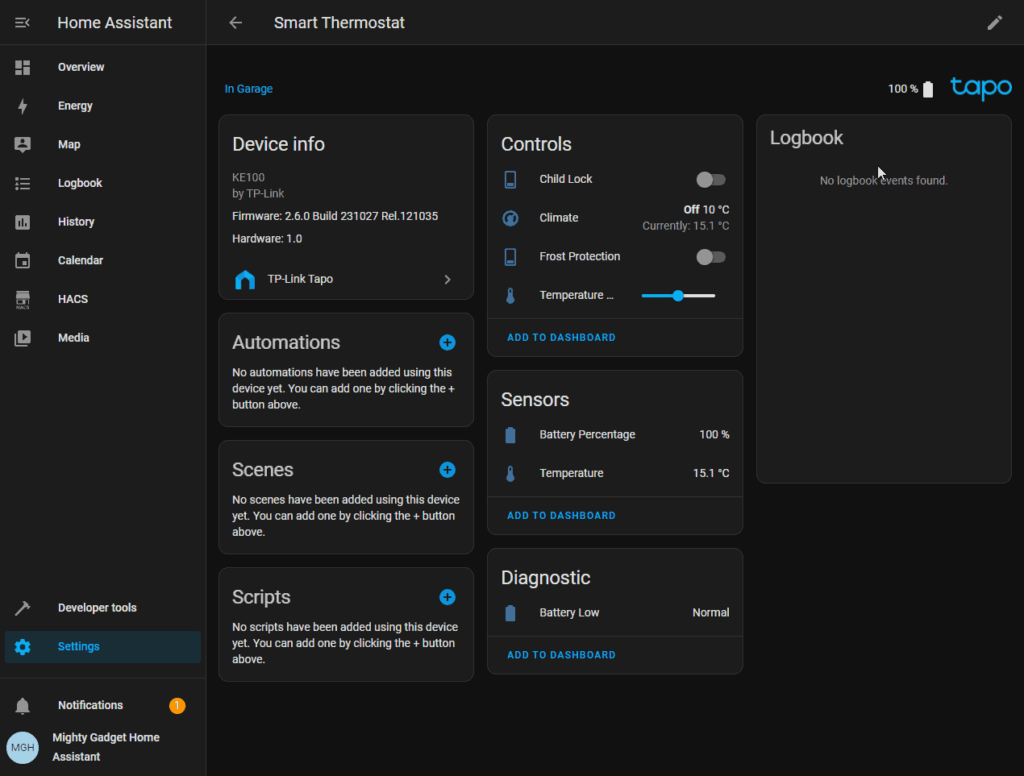Open the MGH user profile avatar
This screenshot has width=1024, height=776.
23,747
